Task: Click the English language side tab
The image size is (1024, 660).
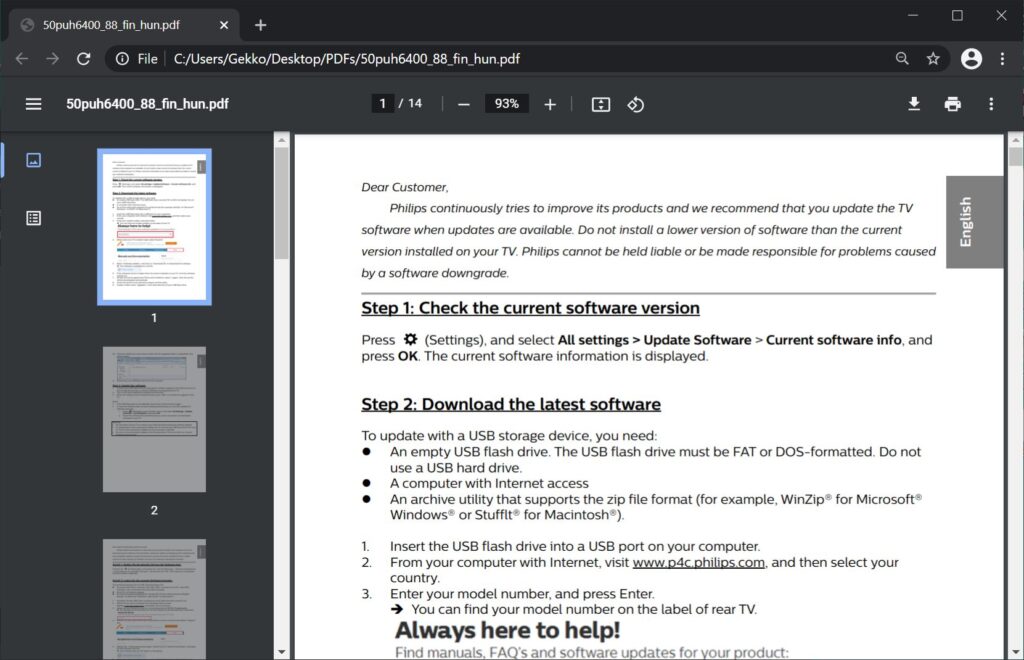Action: pyautogui.click(x=974, y=222)
